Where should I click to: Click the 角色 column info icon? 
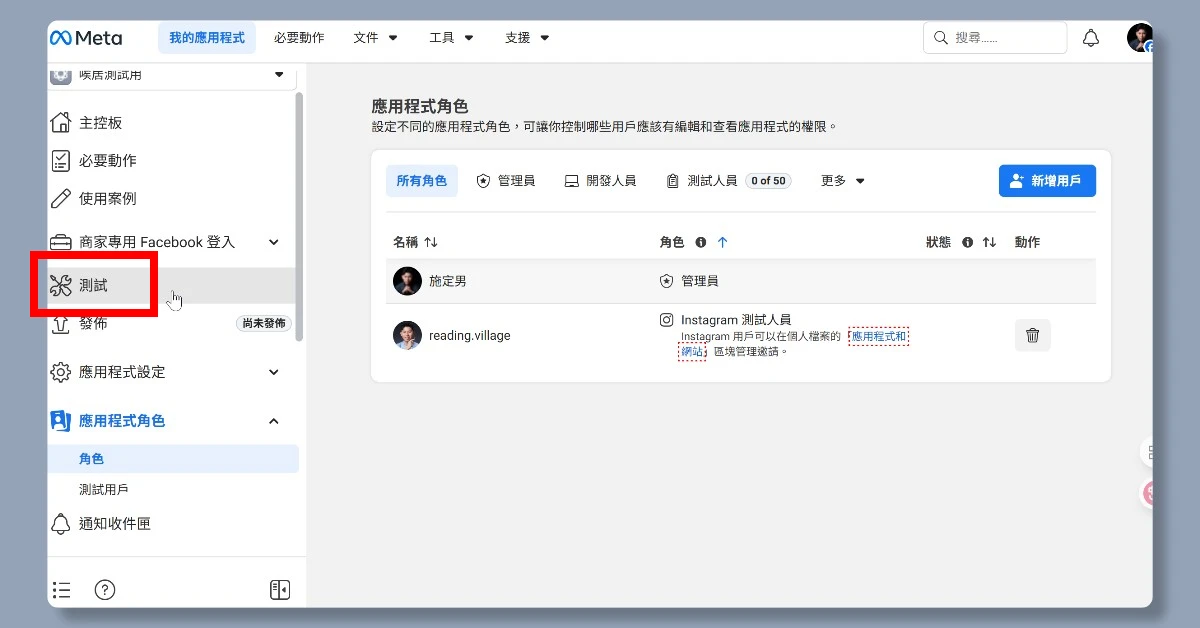tap(701, 242)
